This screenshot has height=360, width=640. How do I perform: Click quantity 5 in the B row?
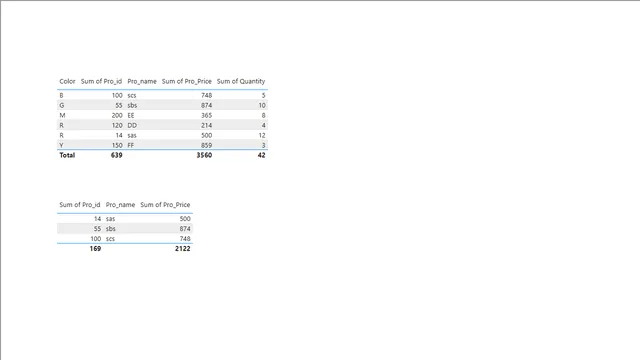click(263, 95)
